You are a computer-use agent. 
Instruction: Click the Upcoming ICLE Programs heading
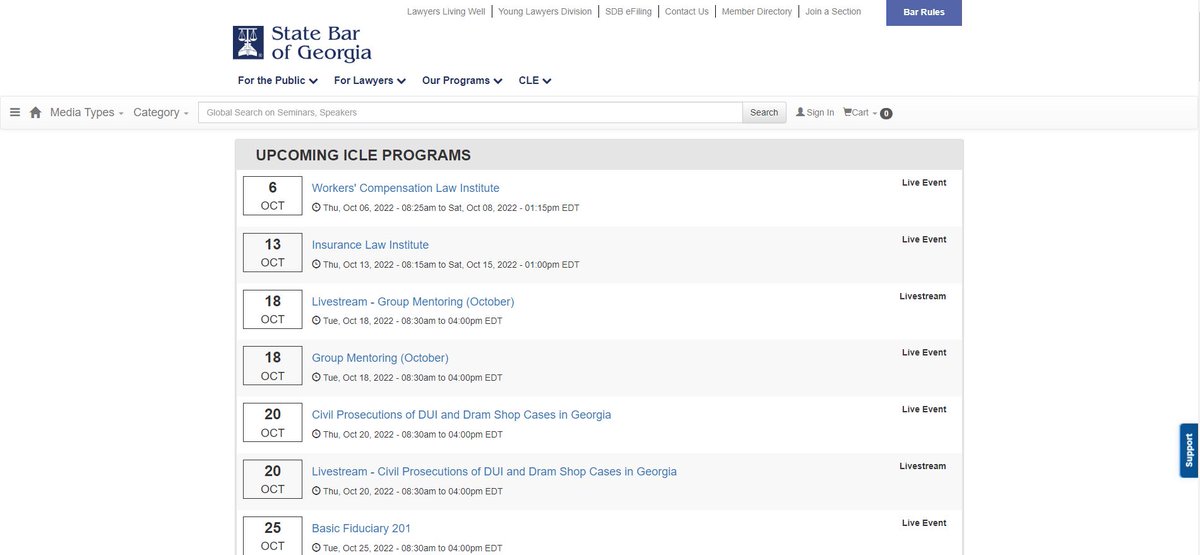point(363,155)
